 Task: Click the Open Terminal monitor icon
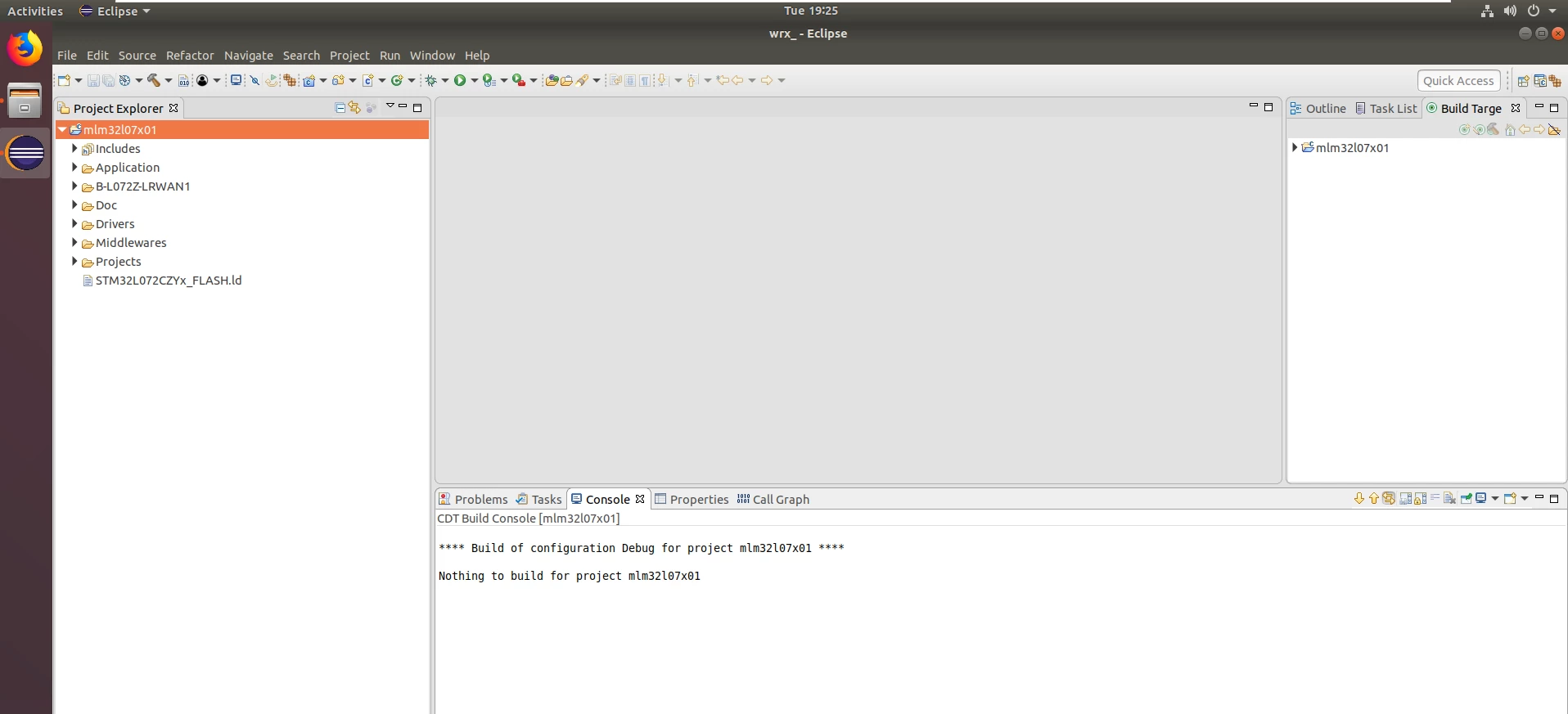[x=236, y=80]
